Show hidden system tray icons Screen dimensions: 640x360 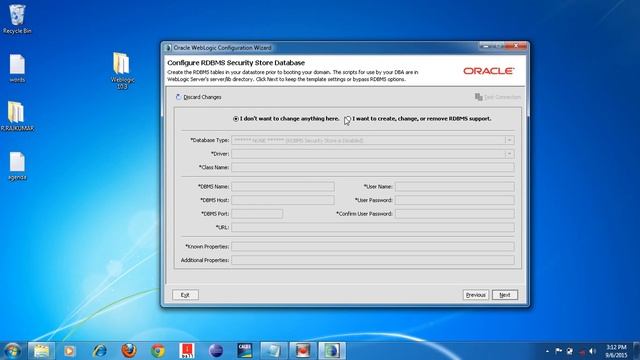[547, 351]
